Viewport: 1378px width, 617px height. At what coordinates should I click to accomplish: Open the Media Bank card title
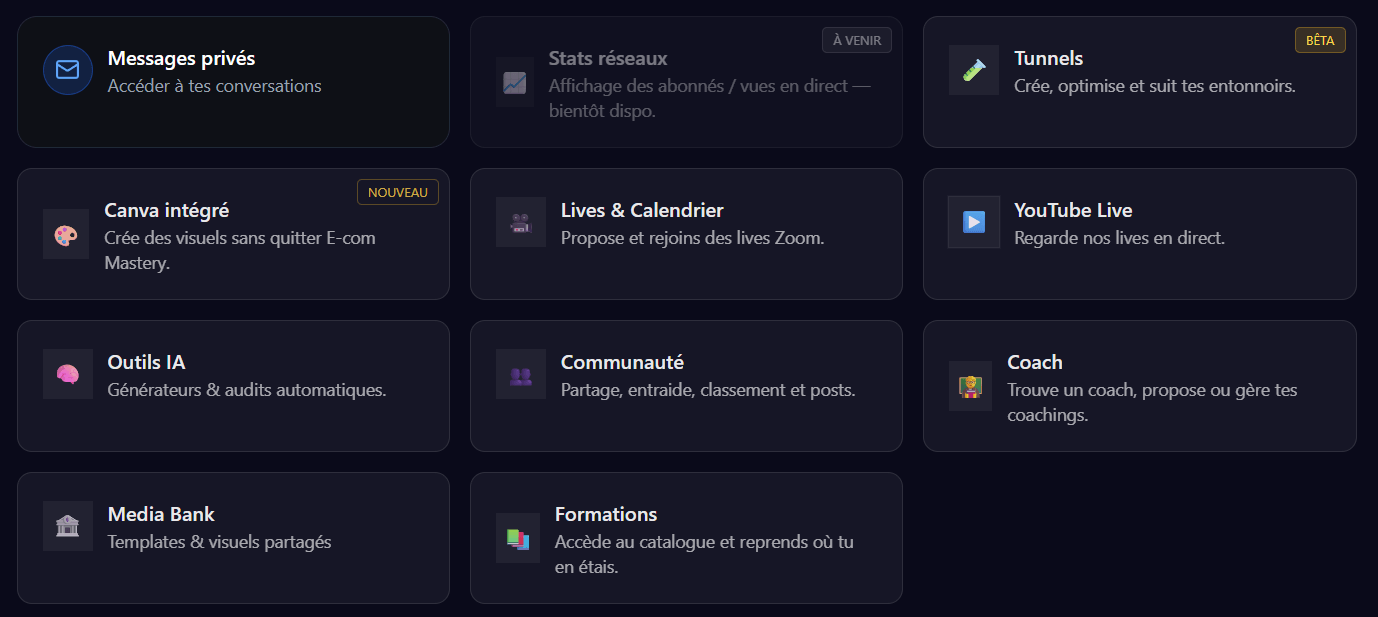click(x=161, y=515)
